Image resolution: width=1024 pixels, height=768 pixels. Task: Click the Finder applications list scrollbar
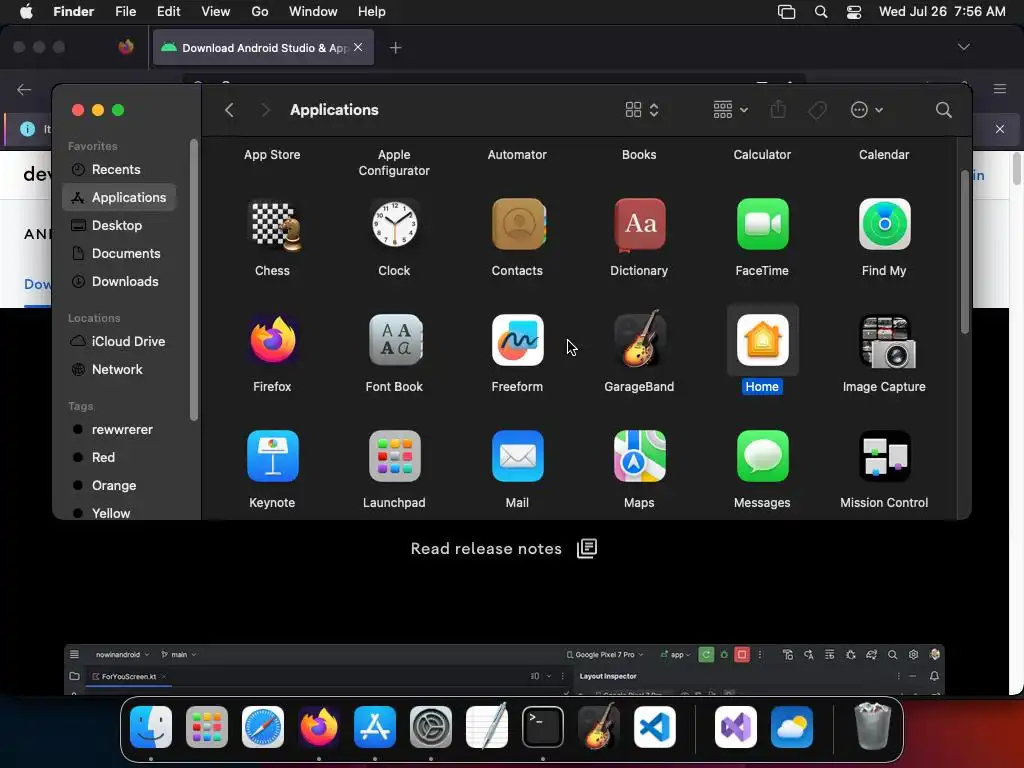pyautogui.click(x=965, y=252)
